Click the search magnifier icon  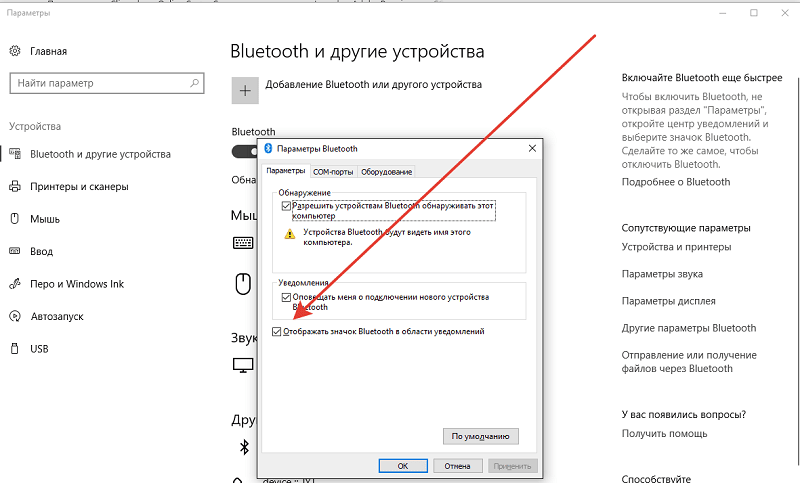click(x=194, y=83)
